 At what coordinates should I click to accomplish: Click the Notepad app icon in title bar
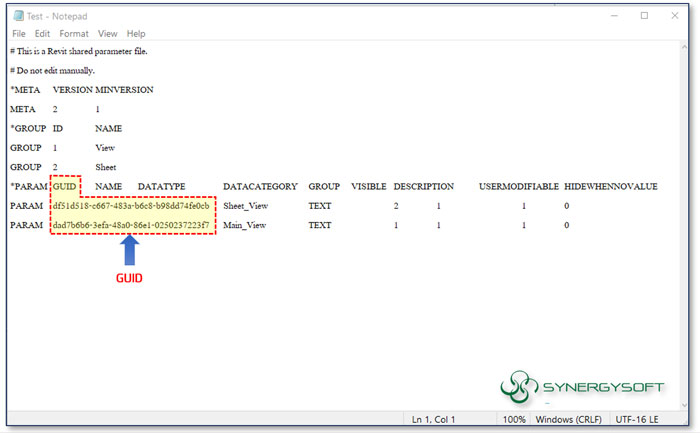click(18, 16)
